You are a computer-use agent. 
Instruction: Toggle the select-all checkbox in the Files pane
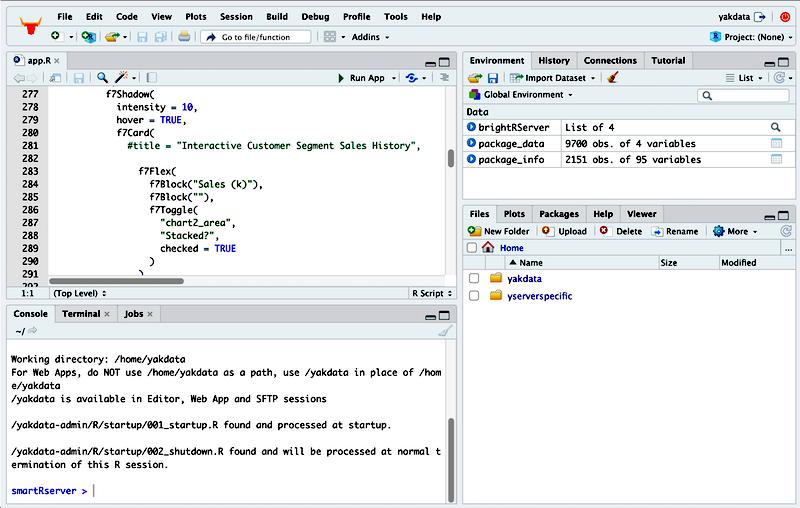(x=472, y=247)
